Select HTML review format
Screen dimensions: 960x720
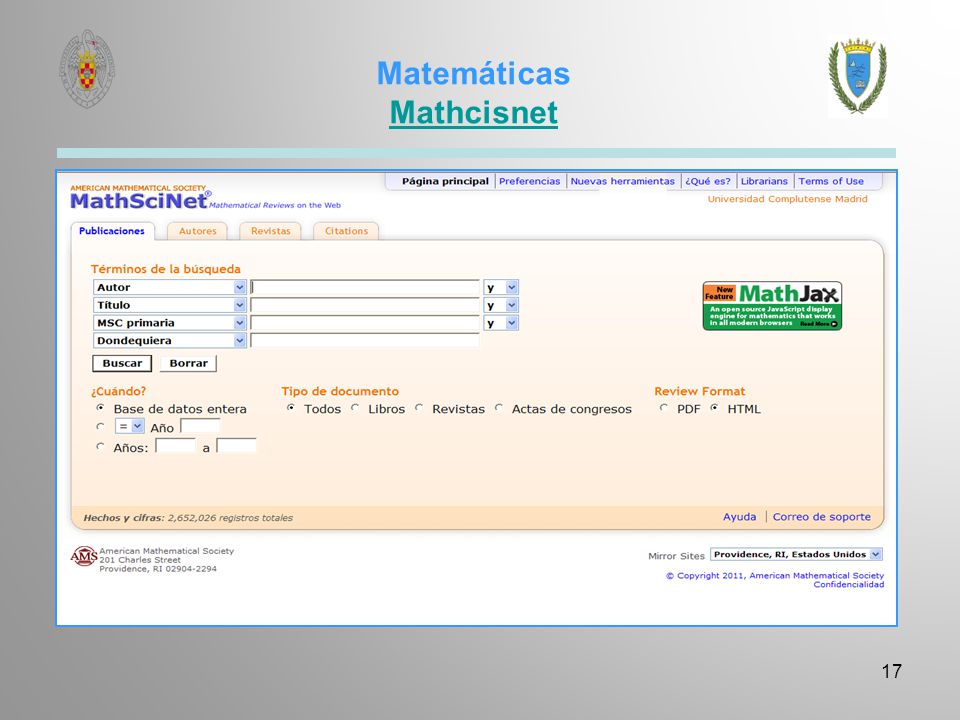tap(714, 408)
